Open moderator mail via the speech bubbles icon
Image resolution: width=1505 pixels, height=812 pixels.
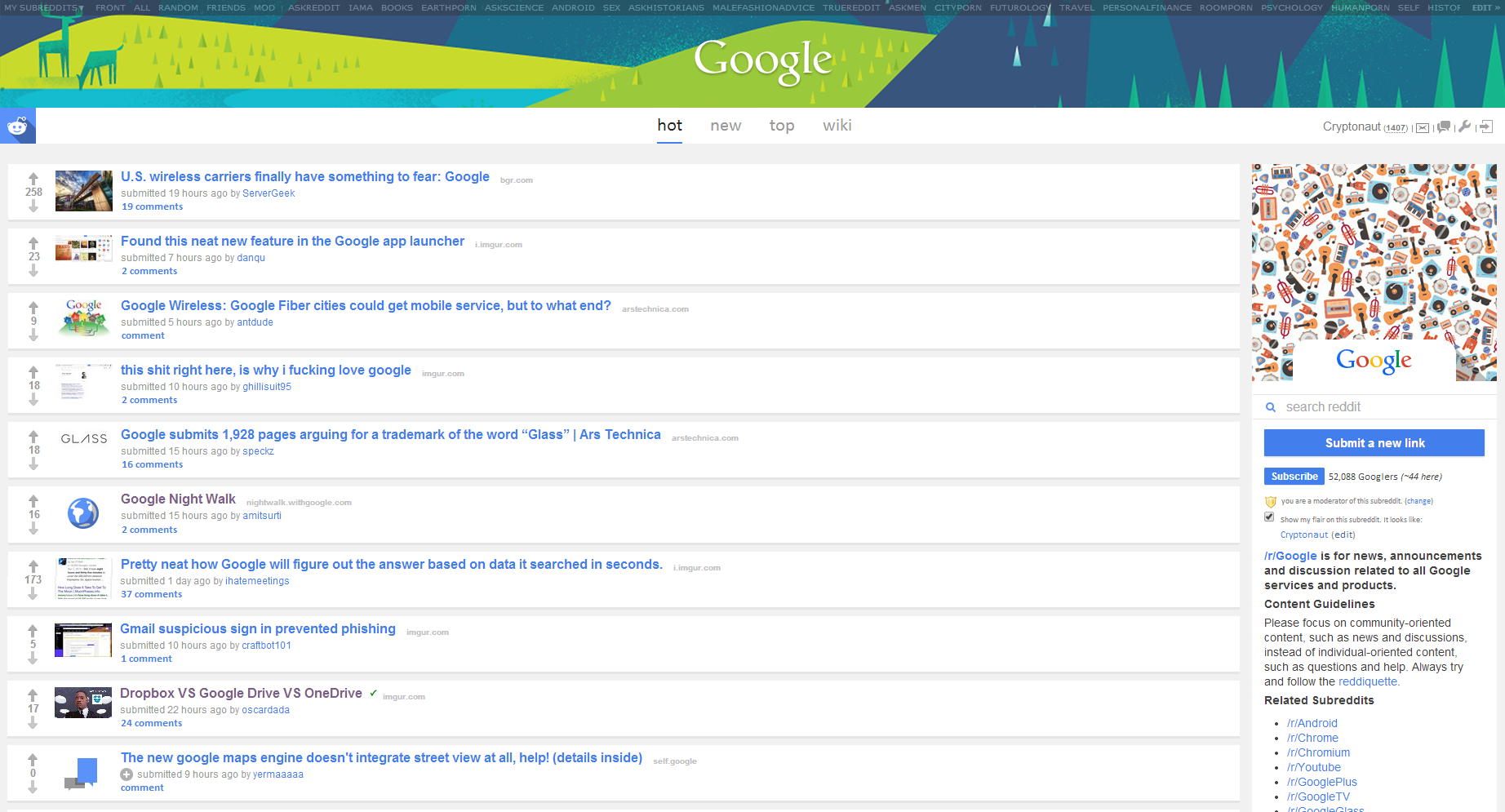[x=1443, y=126]
